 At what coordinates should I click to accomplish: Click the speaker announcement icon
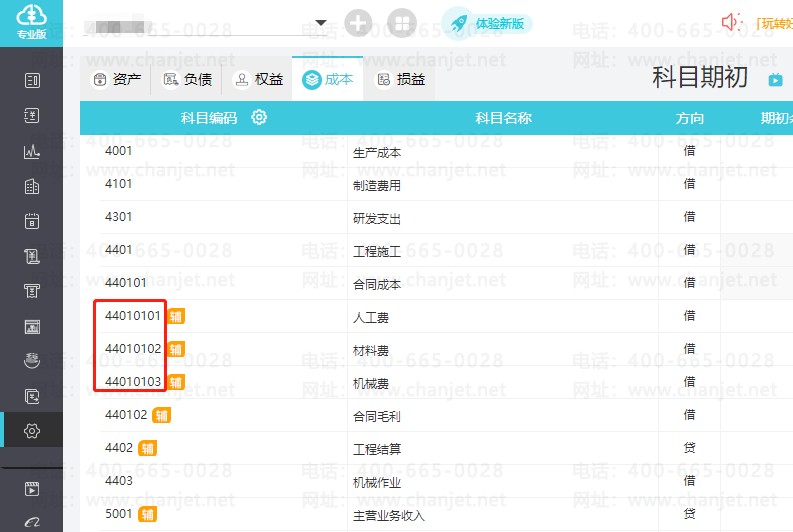730,22
